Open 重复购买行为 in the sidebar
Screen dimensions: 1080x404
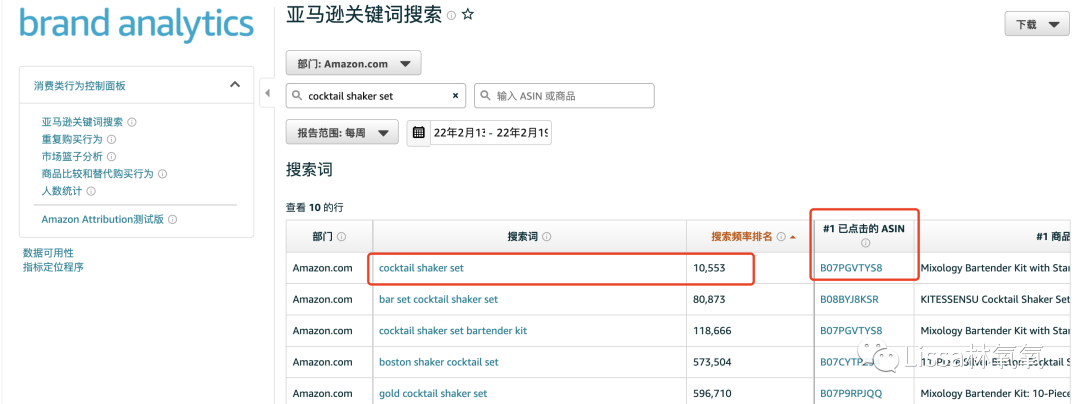pos(72,140)
